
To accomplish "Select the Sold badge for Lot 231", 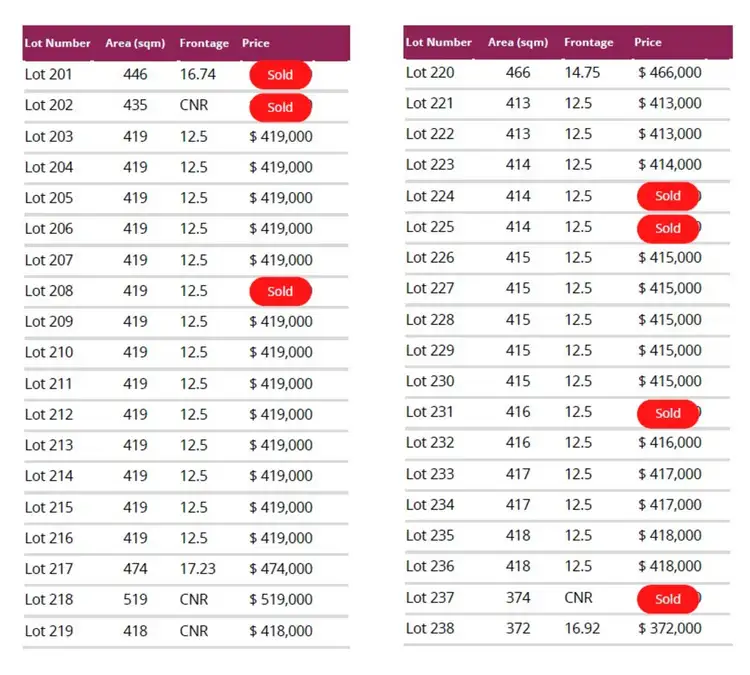I will click(x=667, y=413).
